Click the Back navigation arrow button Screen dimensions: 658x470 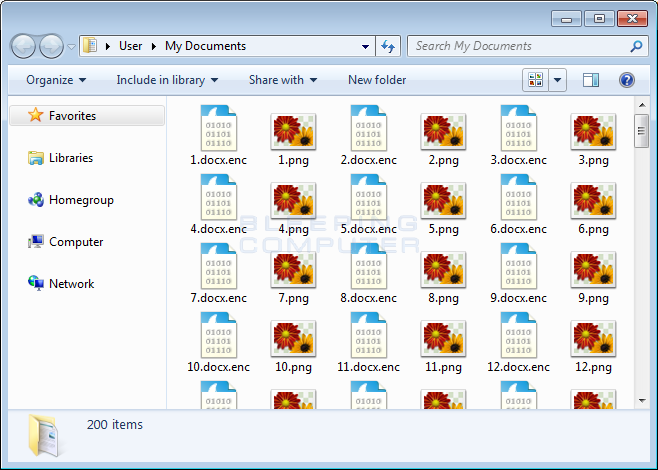pos(24,46)
